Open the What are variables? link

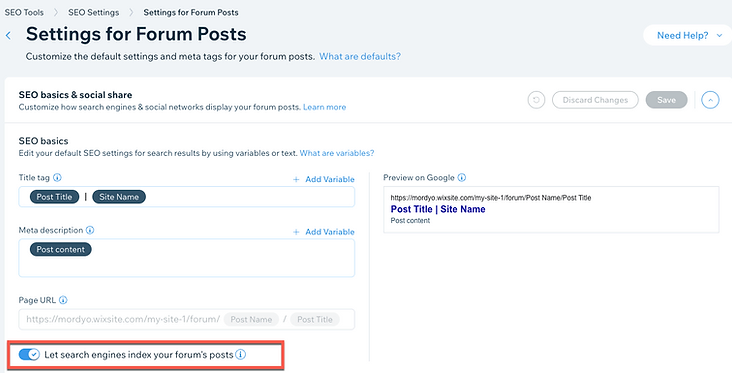(337, 153)
